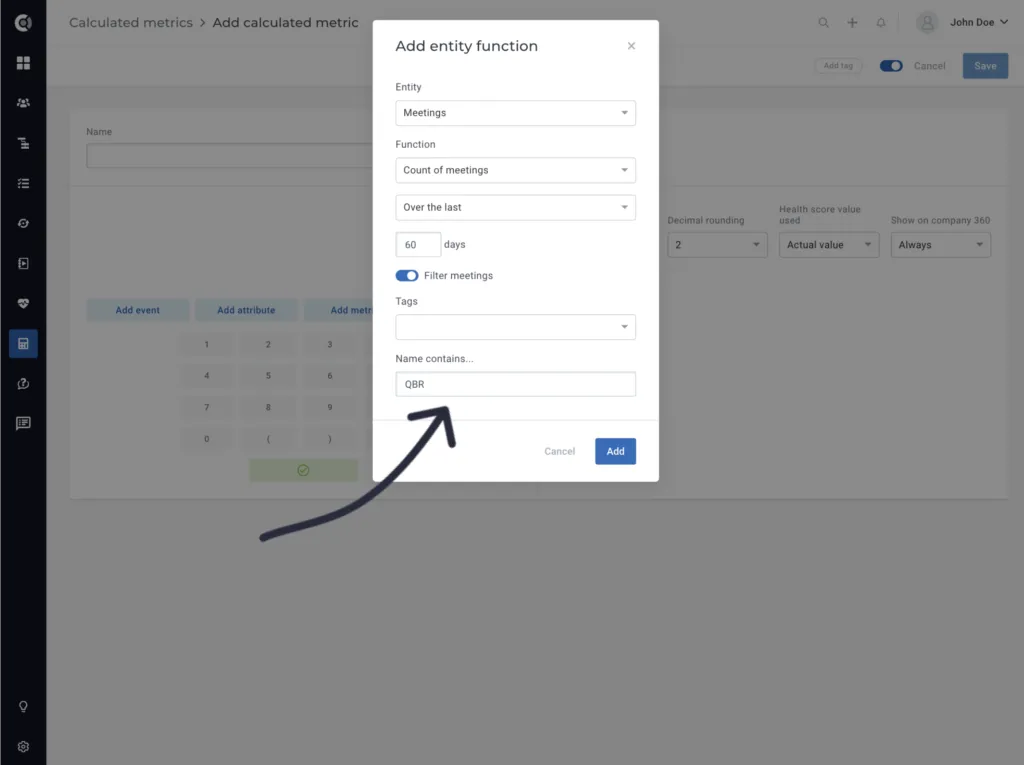Click Cancel next to the Save button

pos(929,66)
